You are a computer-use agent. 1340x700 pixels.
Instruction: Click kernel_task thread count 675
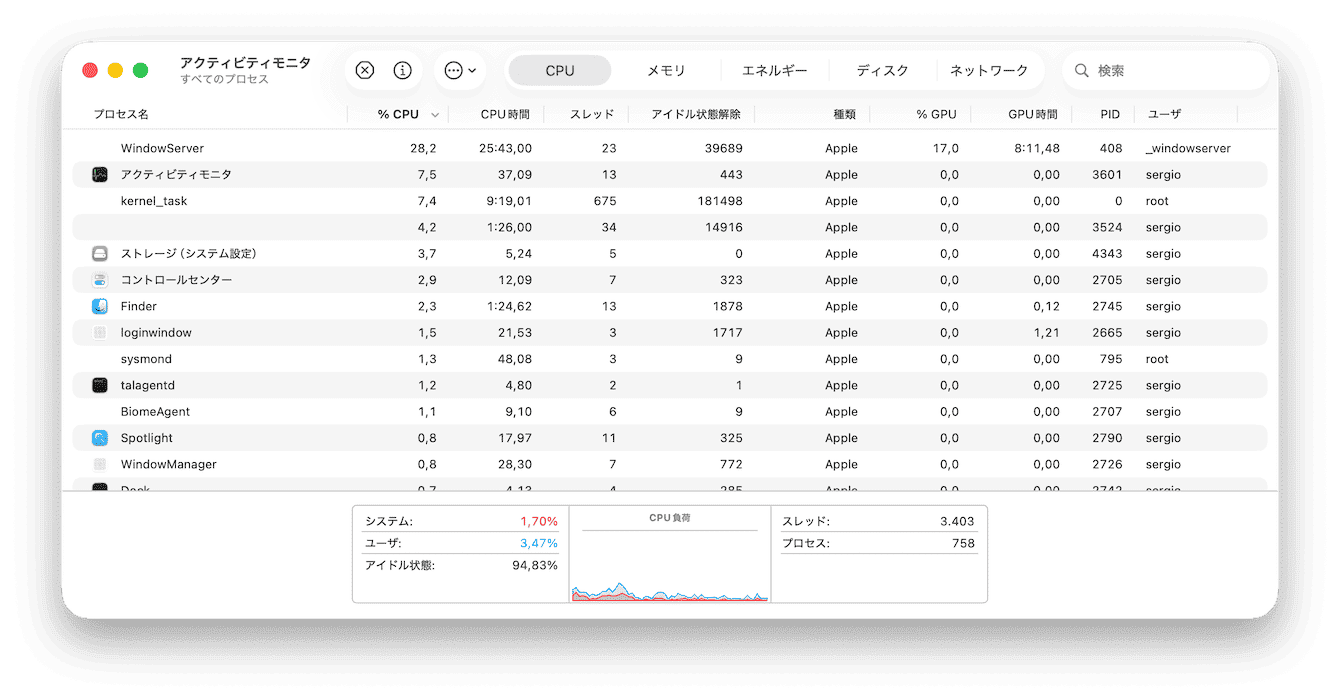pyautogui.click(x=605, y=201)
